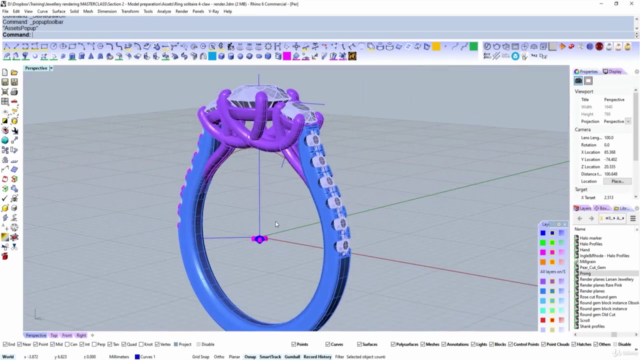Click the dark gold icon at end of toolbar
The image size is (640, 360).
click(353, 56)
